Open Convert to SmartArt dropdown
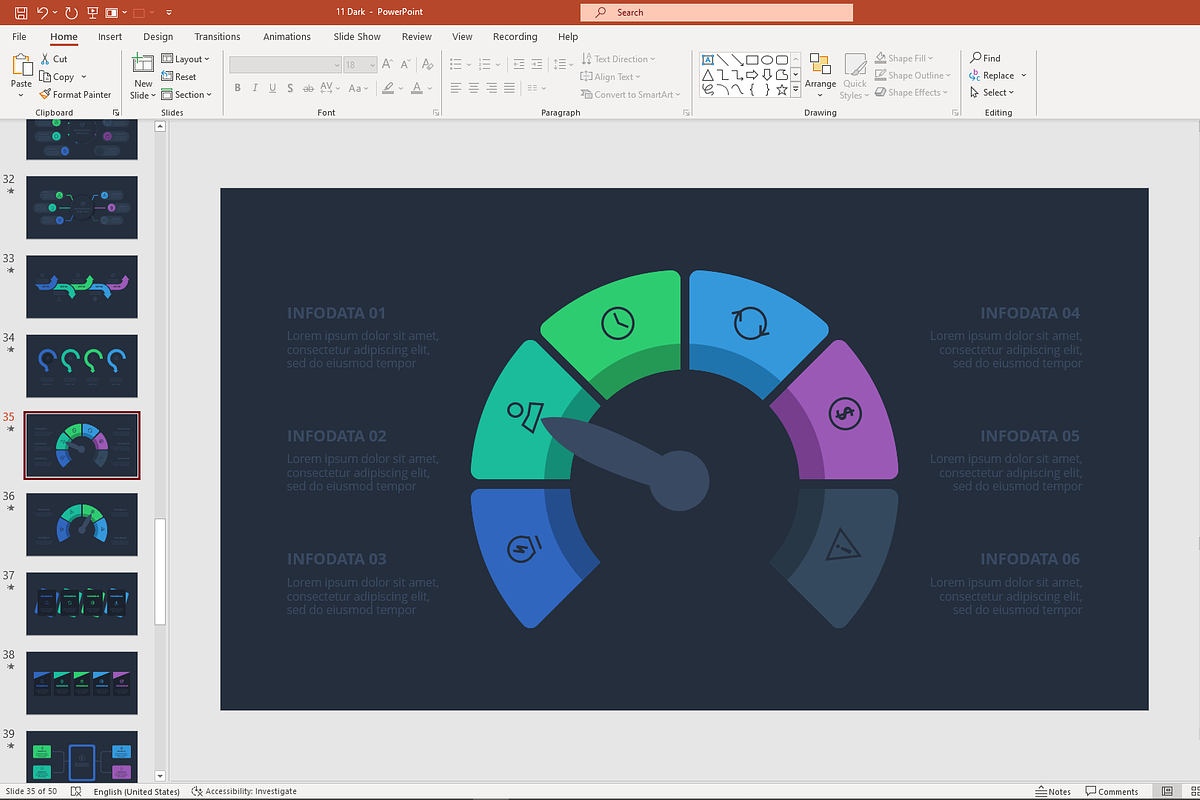 pyautogui.click(x=630, y=95)
